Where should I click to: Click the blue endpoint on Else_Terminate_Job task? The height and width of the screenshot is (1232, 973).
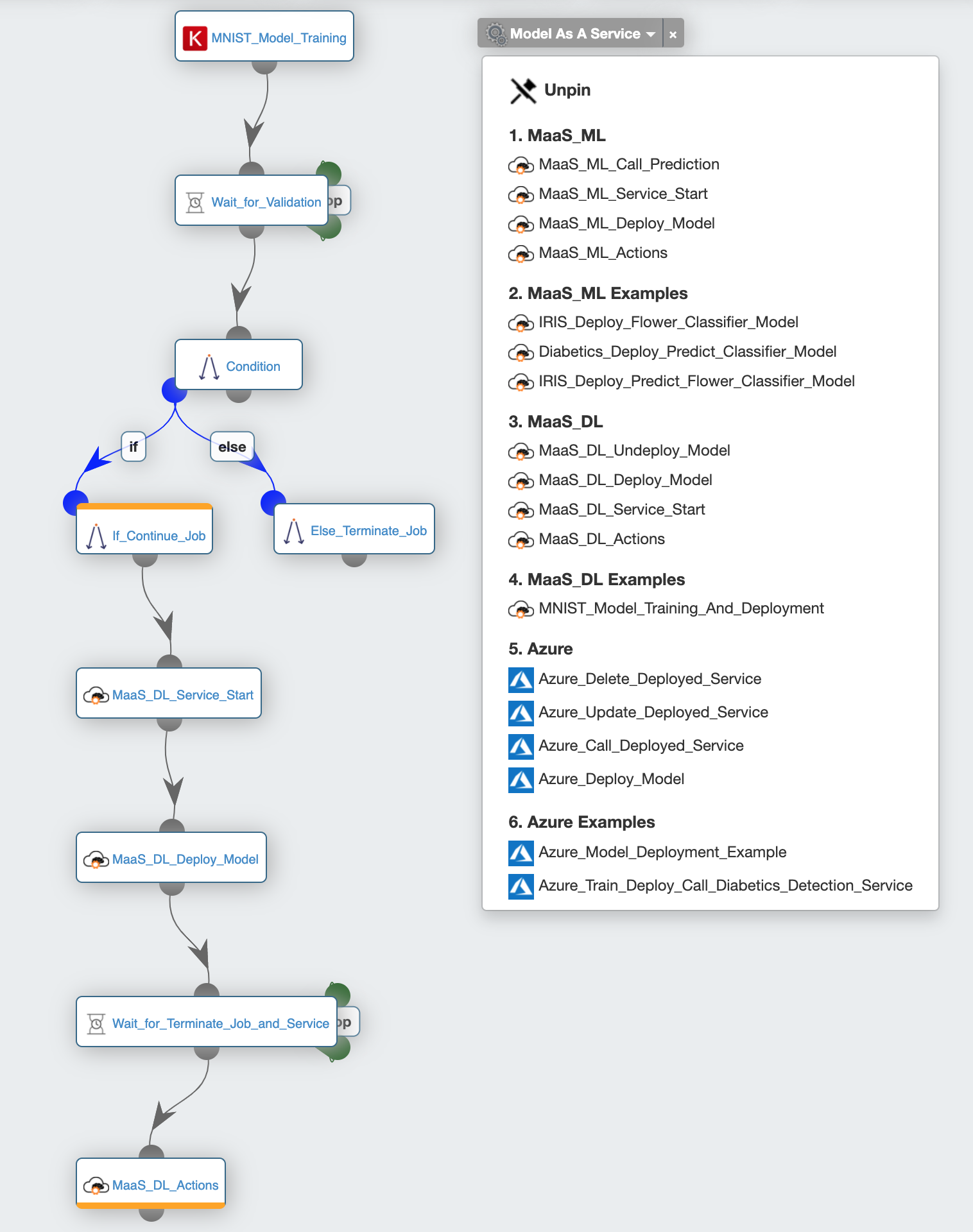click(x=271, y=502)
